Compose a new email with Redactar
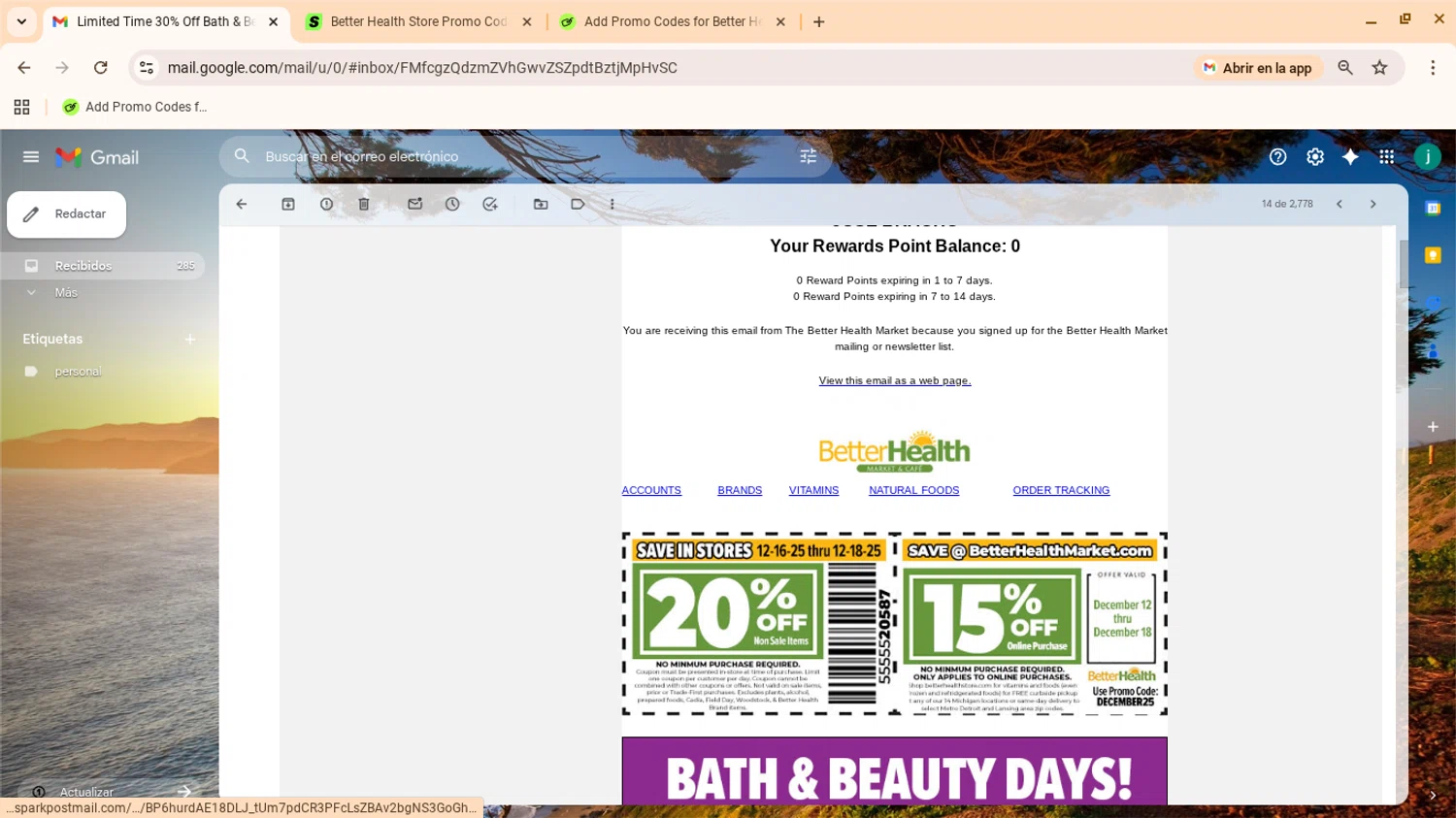The image size is (1456, 818). [66, 214]
